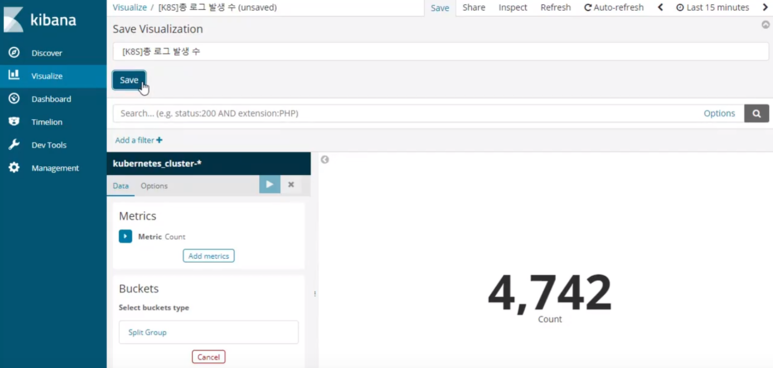Image resolution: width=773 pixels, height=368 pixels.
Task: Discard changes with the X button
Action: pos(291,184)
